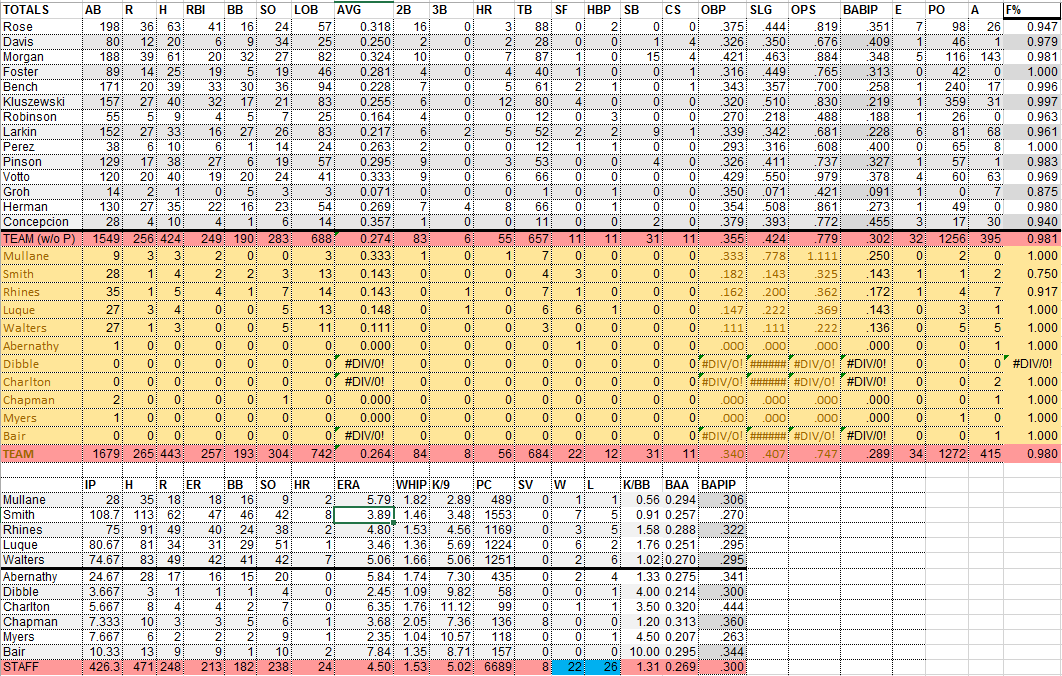Select the K/BB column header

tap(641, 484)
